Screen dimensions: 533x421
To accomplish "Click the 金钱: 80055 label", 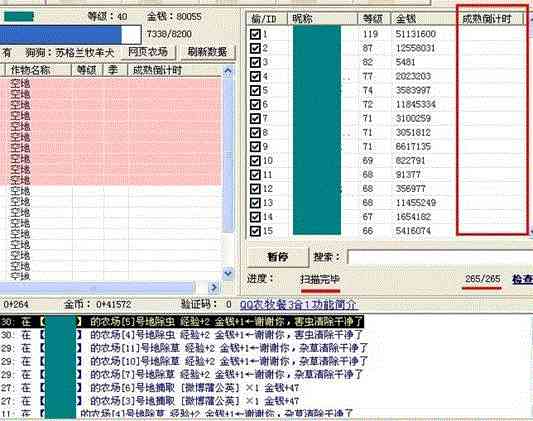I will click(x=174, y=16).
